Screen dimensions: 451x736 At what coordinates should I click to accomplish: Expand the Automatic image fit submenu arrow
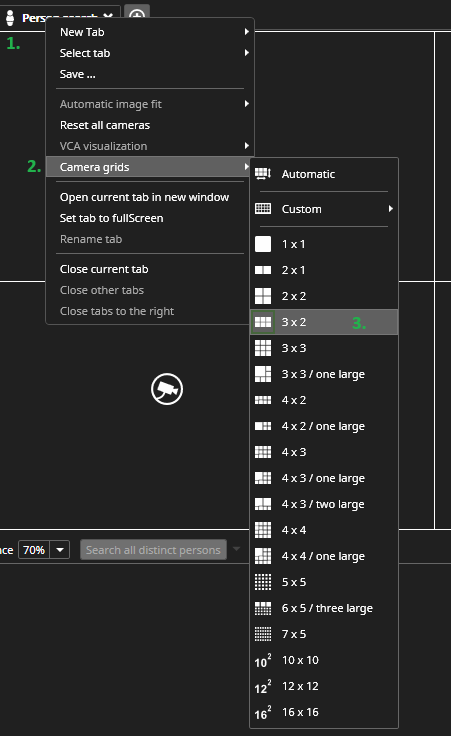(x=246, y=104)
